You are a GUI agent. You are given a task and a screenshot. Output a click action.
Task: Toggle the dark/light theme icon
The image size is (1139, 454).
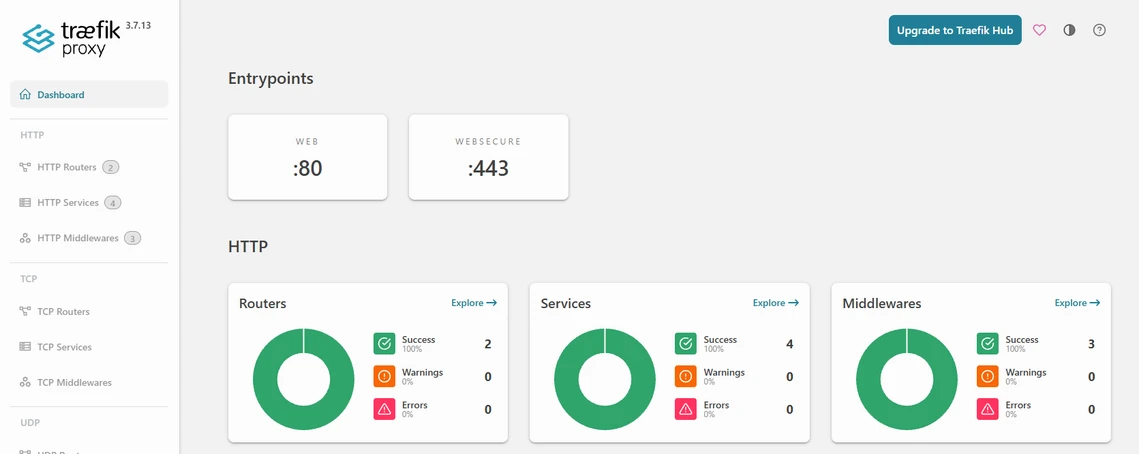[x=1069, y=31]
